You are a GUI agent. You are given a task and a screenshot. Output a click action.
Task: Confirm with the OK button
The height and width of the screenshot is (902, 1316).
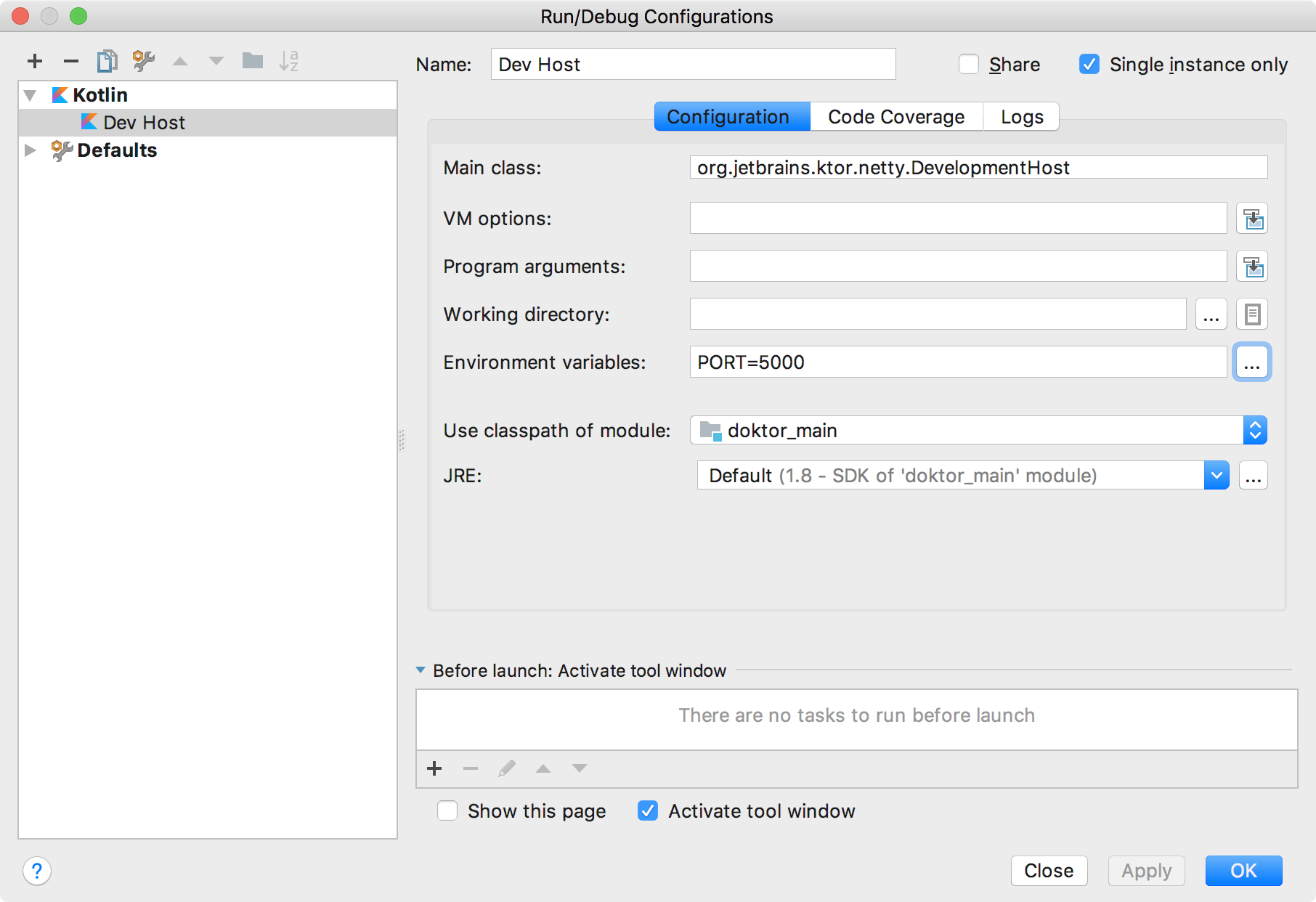click(x=1244, y=871)
